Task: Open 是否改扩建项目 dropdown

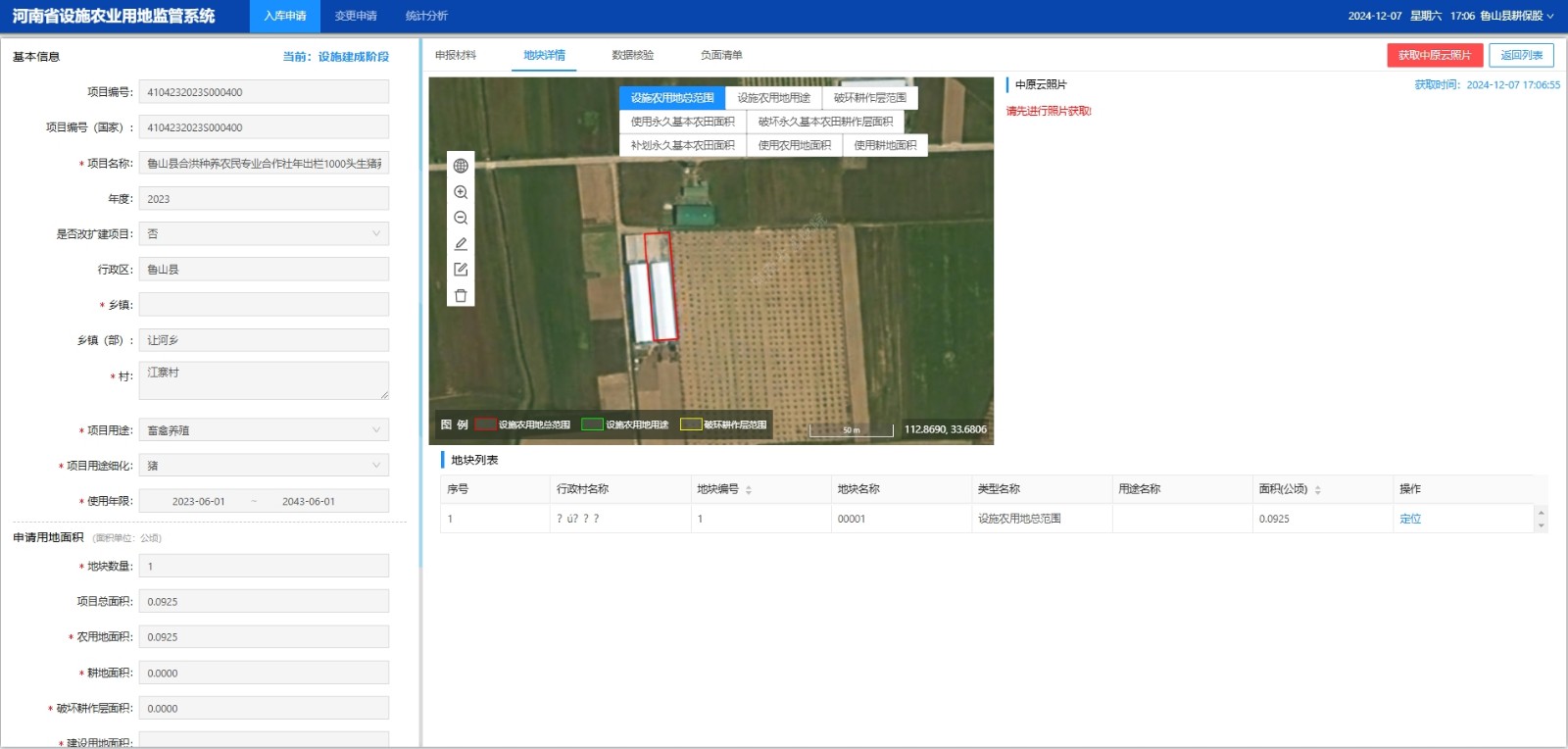Action: tap(264, 233)
